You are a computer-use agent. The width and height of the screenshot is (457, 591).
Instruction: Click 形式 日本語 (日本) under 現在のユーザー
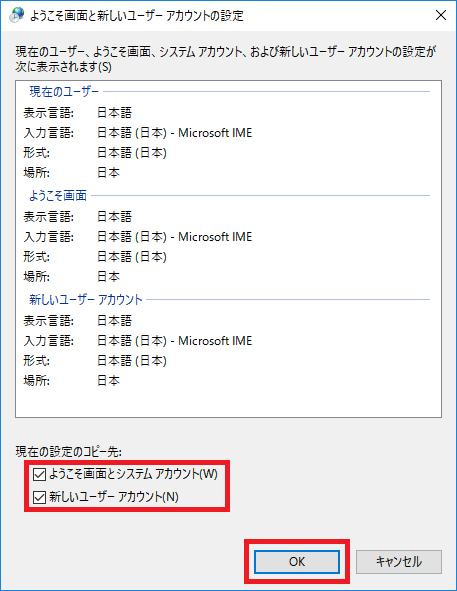[x=132, y=153]
